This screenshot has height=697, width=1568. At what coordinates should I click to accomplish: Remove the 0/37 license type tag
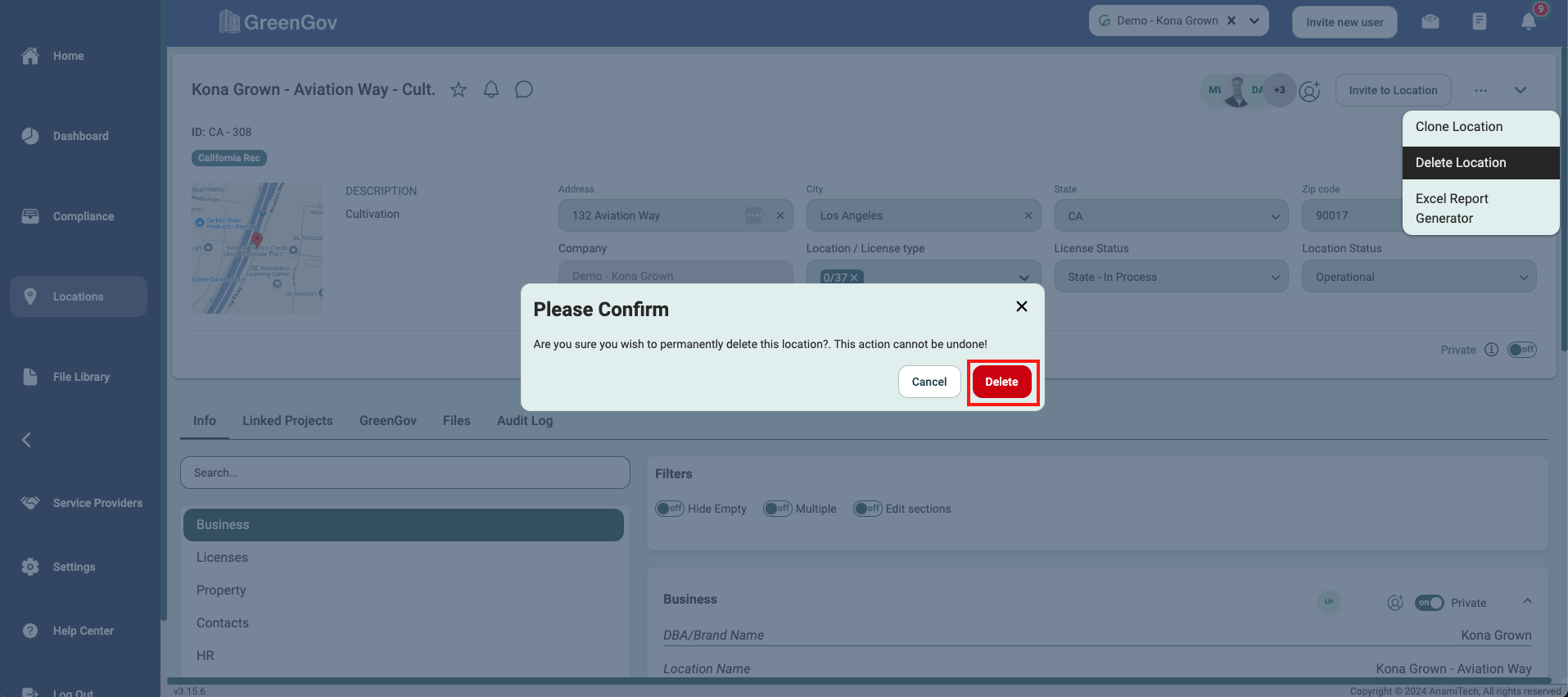click(854, 278)
